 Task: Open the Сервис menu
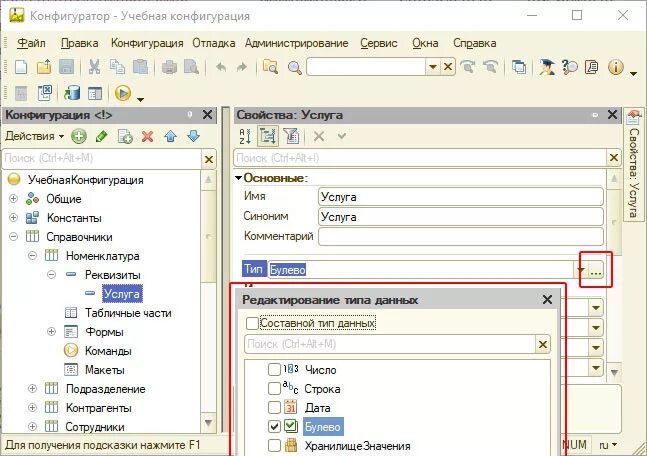click(379, 43)
